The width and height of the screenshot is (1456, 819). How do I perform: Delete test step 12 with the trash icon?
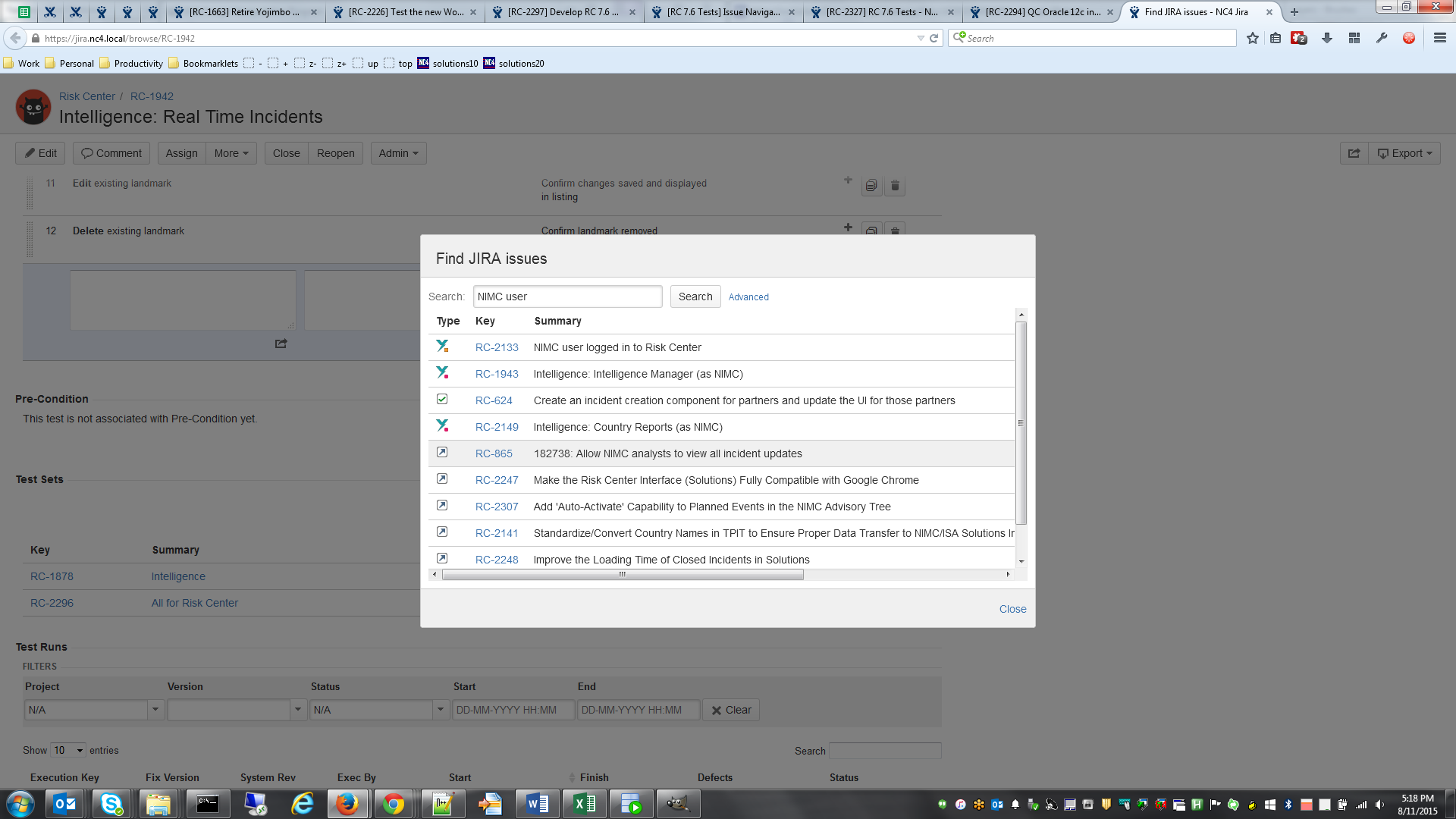896,231
